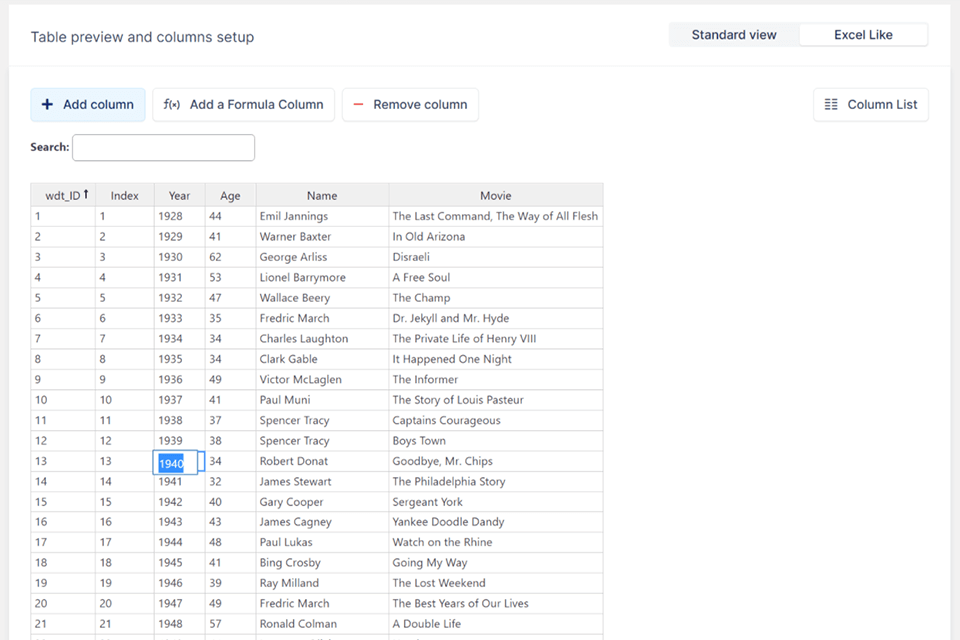The width and height of the screenshot is (960, 640).
Task: Switch to Standard view tab
Action: pyautogui.click(x=734, y=35)
